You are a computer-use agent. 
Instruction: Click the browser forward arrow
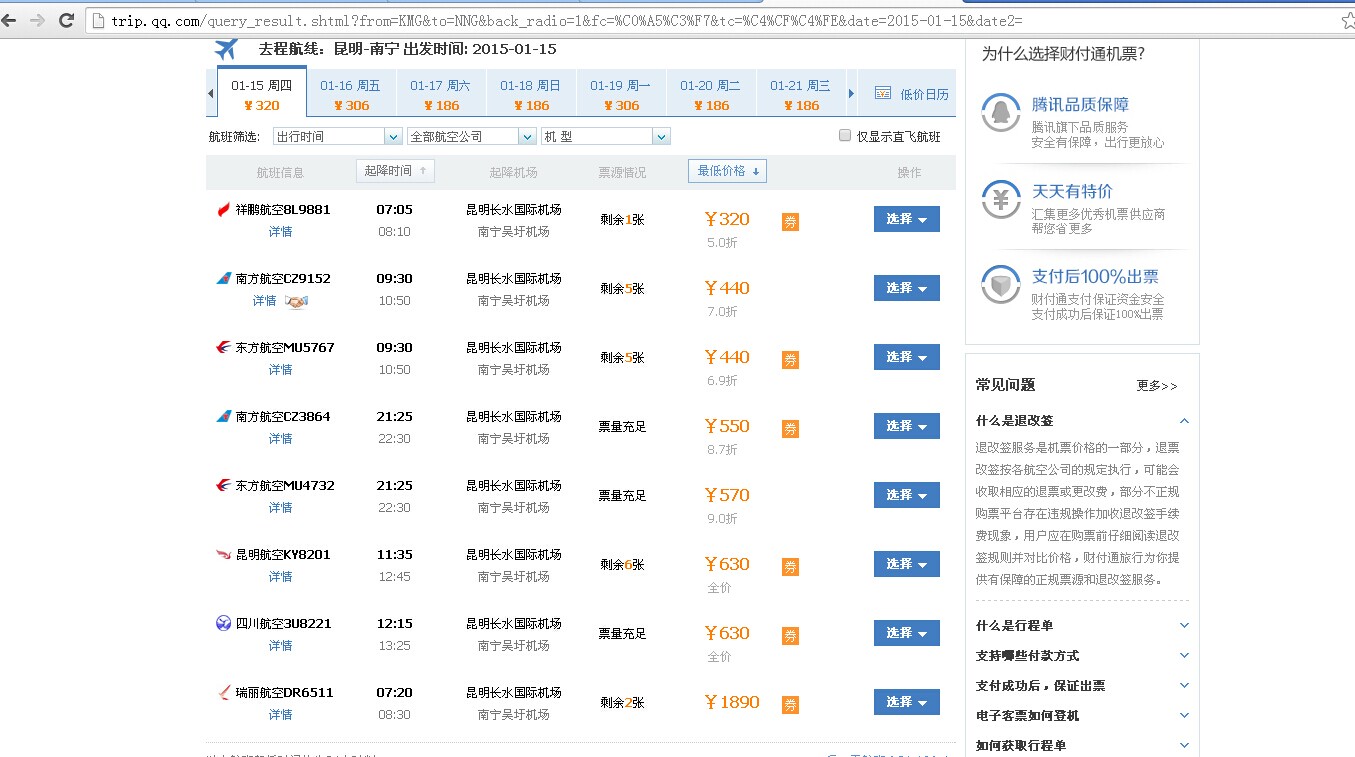(x=37, y=20)
